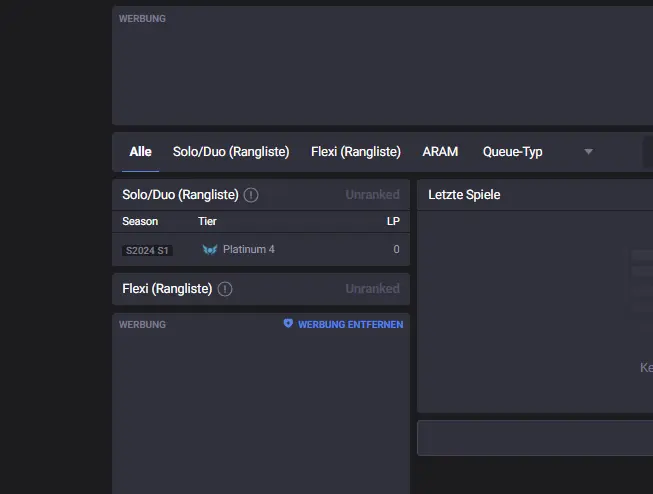Click the Season column header

click(140, 221)
